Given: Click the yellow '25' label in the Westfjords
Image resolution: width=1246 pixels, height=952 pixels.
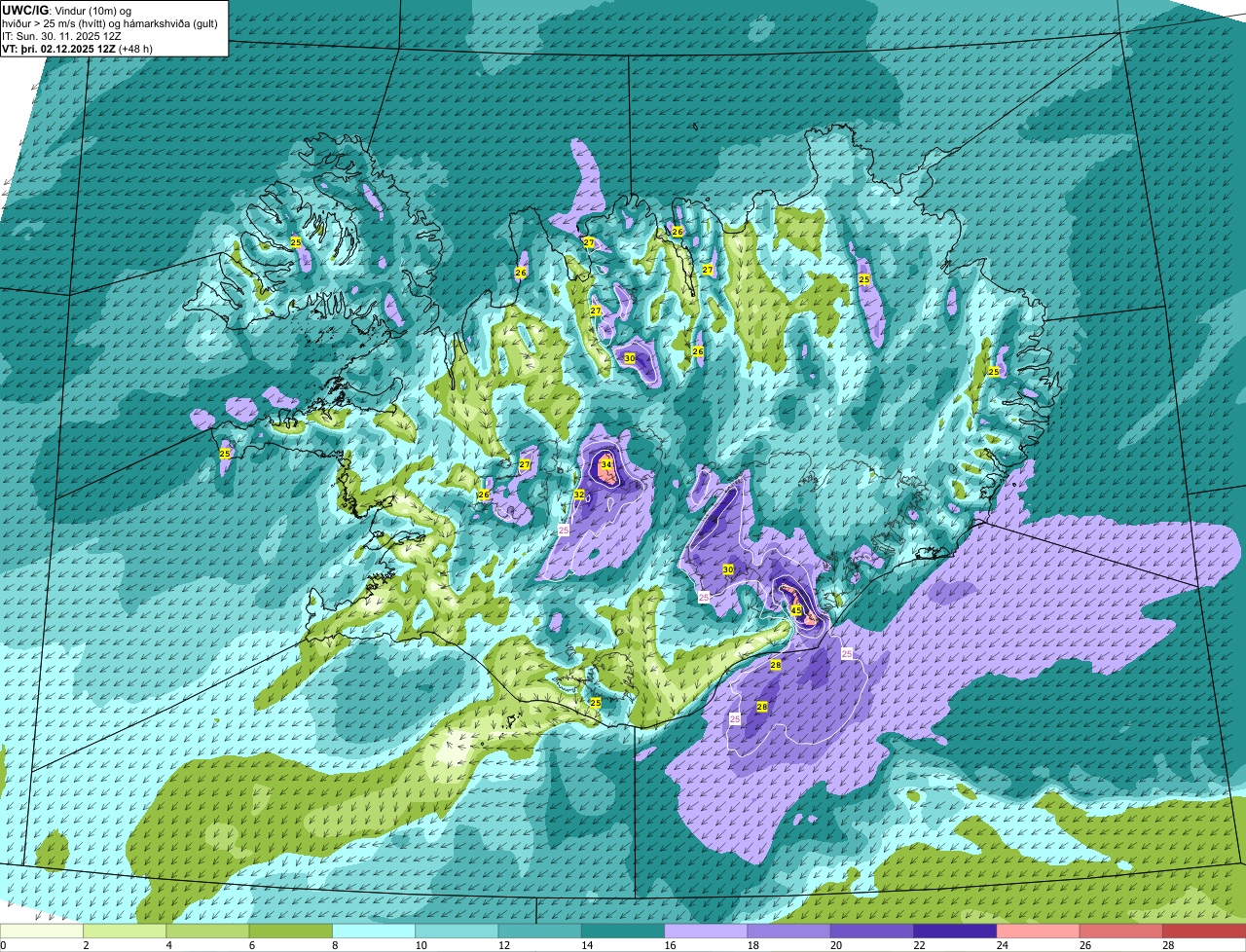Looking at the screenshot, I should (x=296, y=241).
